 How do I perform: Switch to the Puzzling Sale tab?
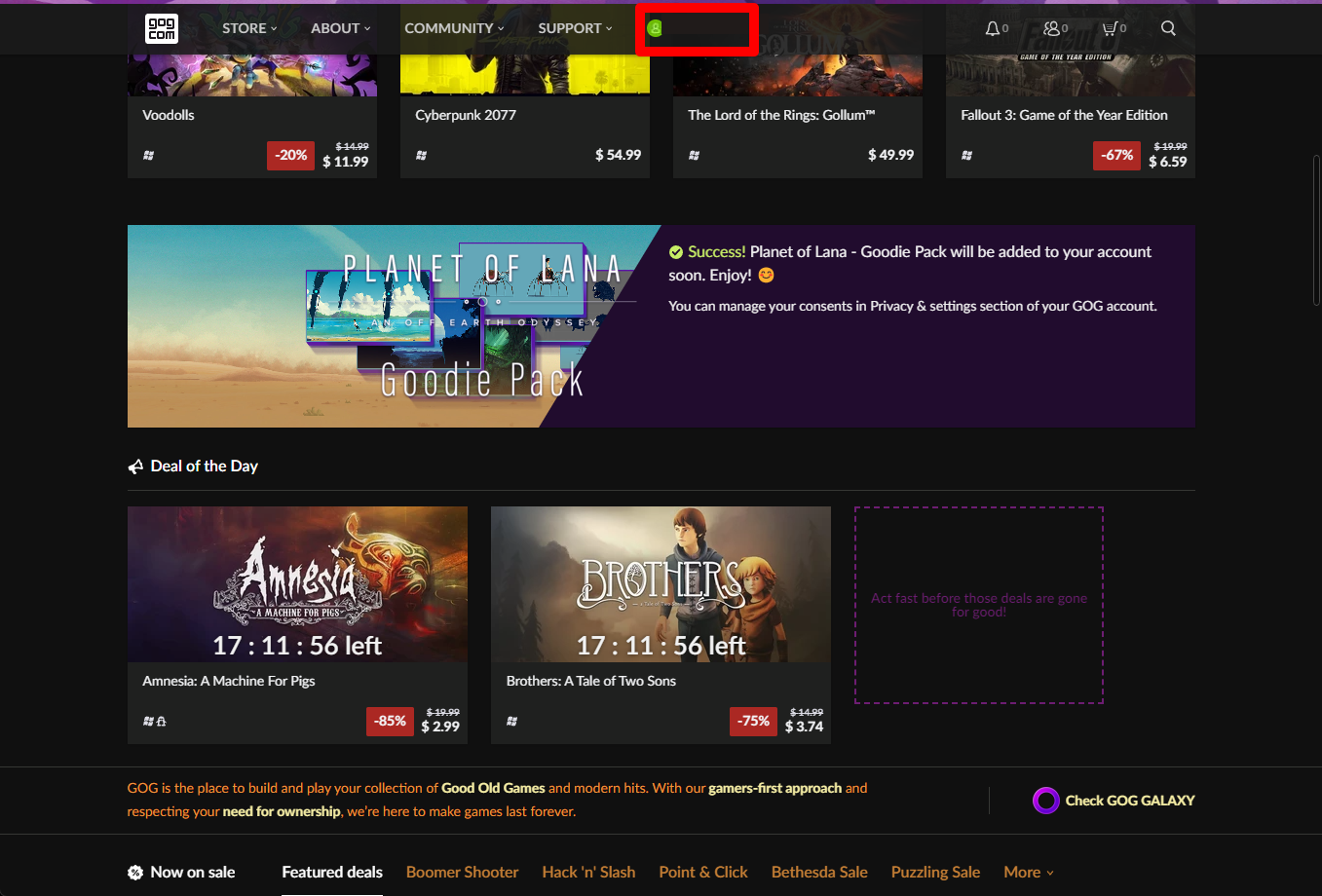pyautogui.click(x=935, y=873)
